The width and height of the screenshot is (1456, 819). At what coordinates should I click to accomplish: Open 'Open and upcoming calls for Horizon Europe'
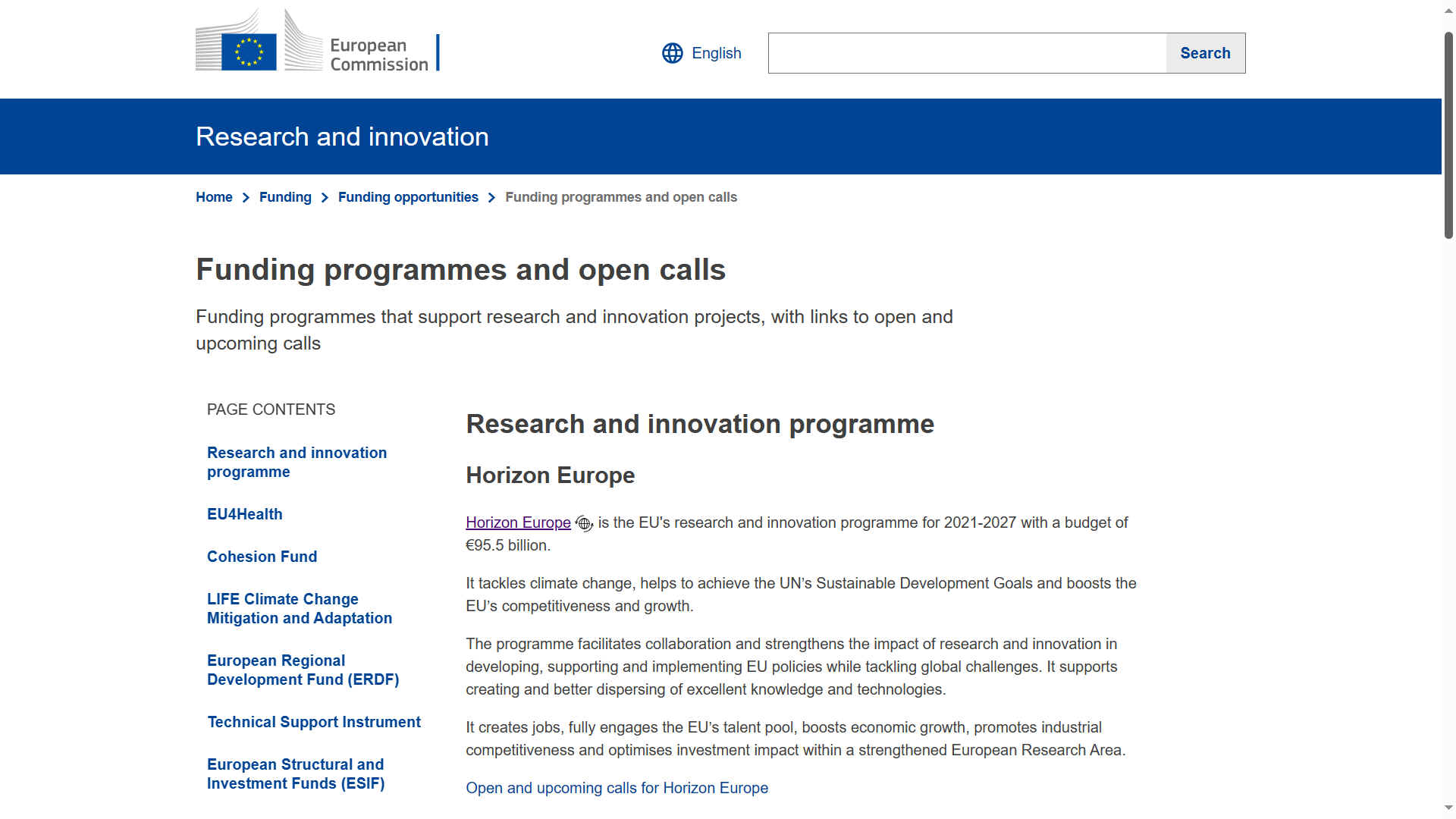click(x=617, y=788)
